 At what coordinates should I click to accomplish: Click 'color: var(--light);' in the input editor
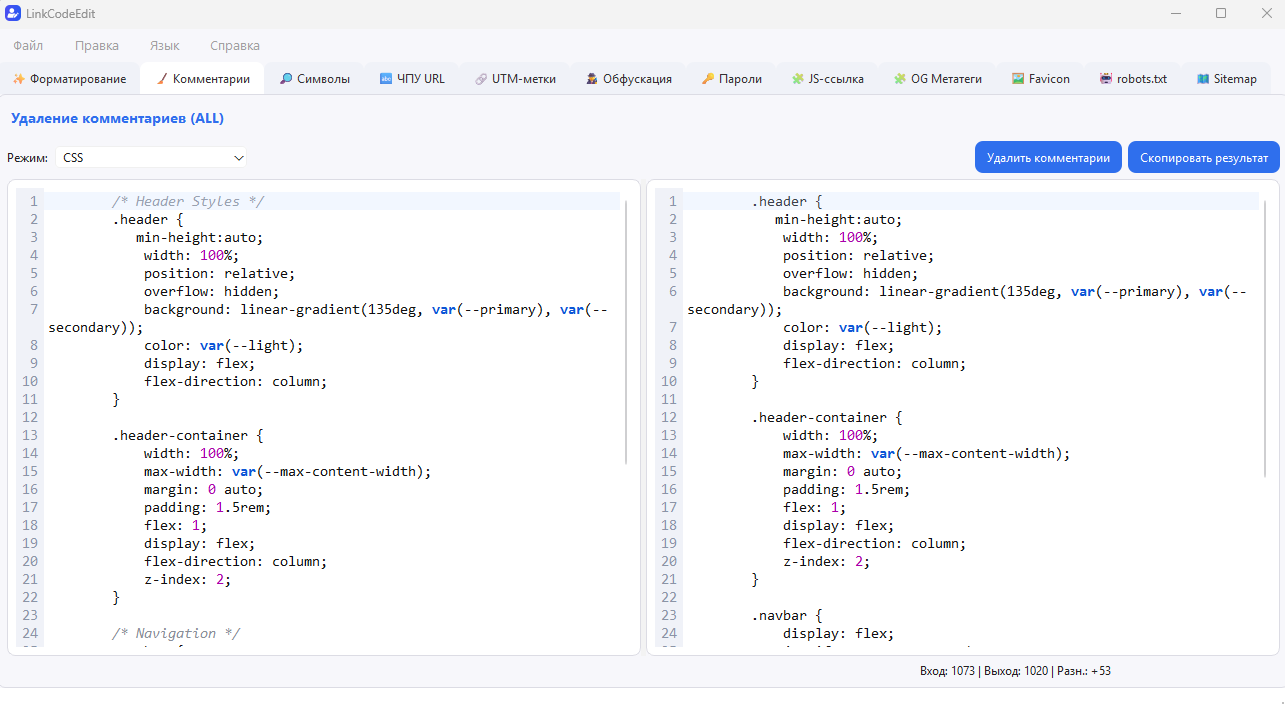tap(223, 345)
